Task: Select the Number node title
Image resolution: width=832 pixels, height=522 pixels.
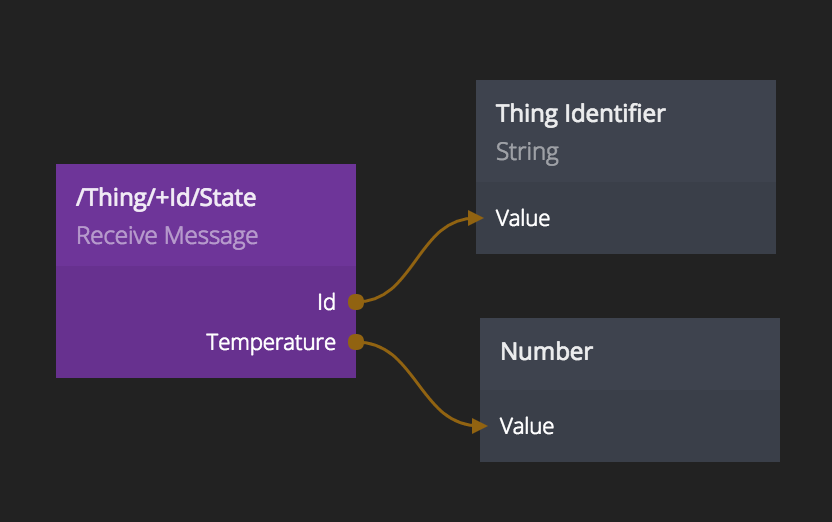Action: click(x=546, y=351)
